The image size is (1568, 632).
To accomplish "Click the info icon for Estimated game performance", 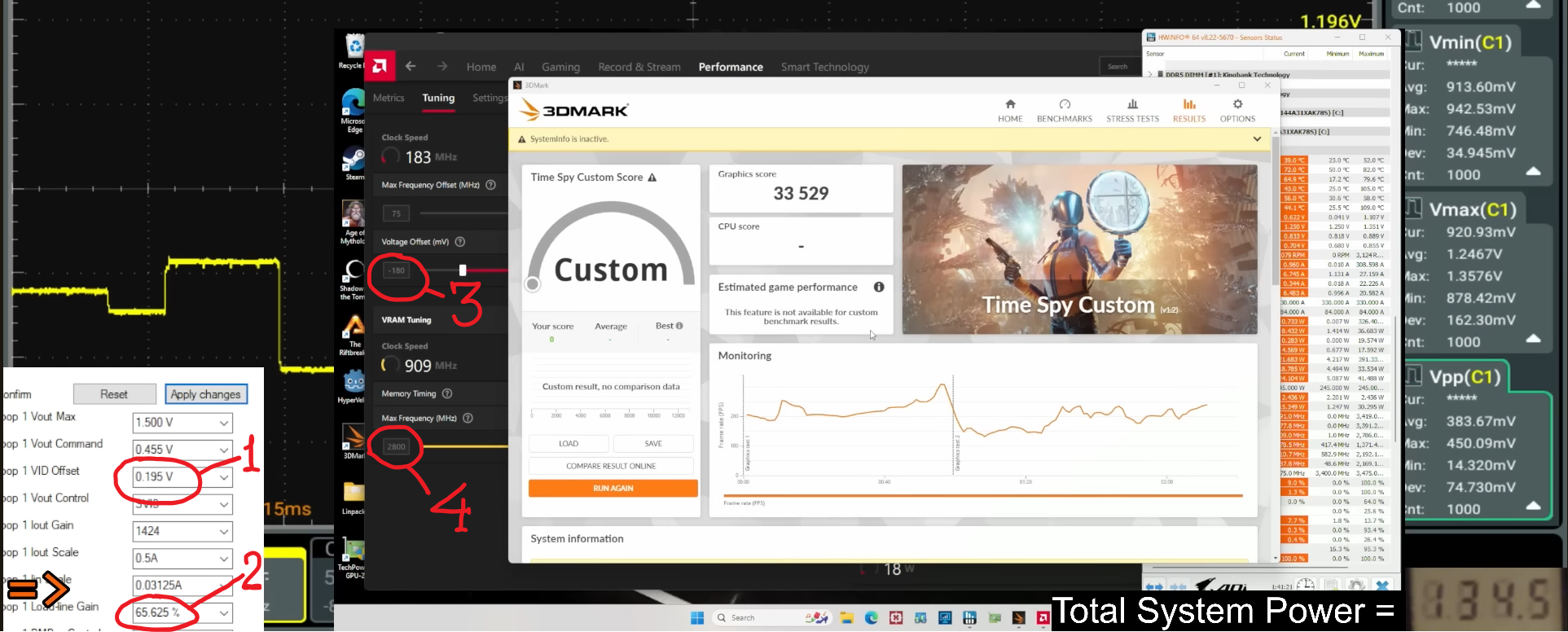I will tap(879, 287).
